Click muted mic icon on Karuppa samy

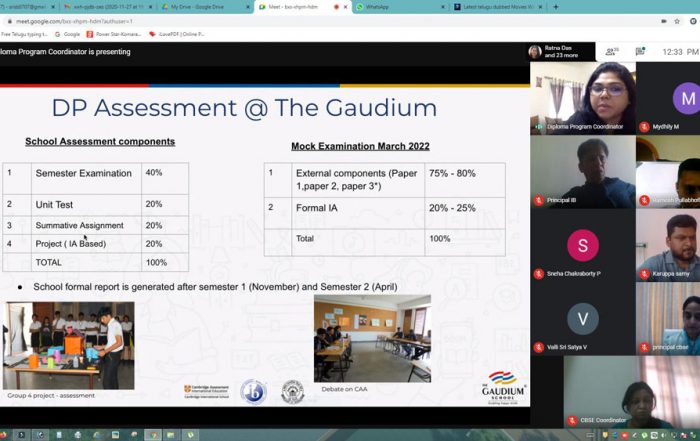point(644,274)
